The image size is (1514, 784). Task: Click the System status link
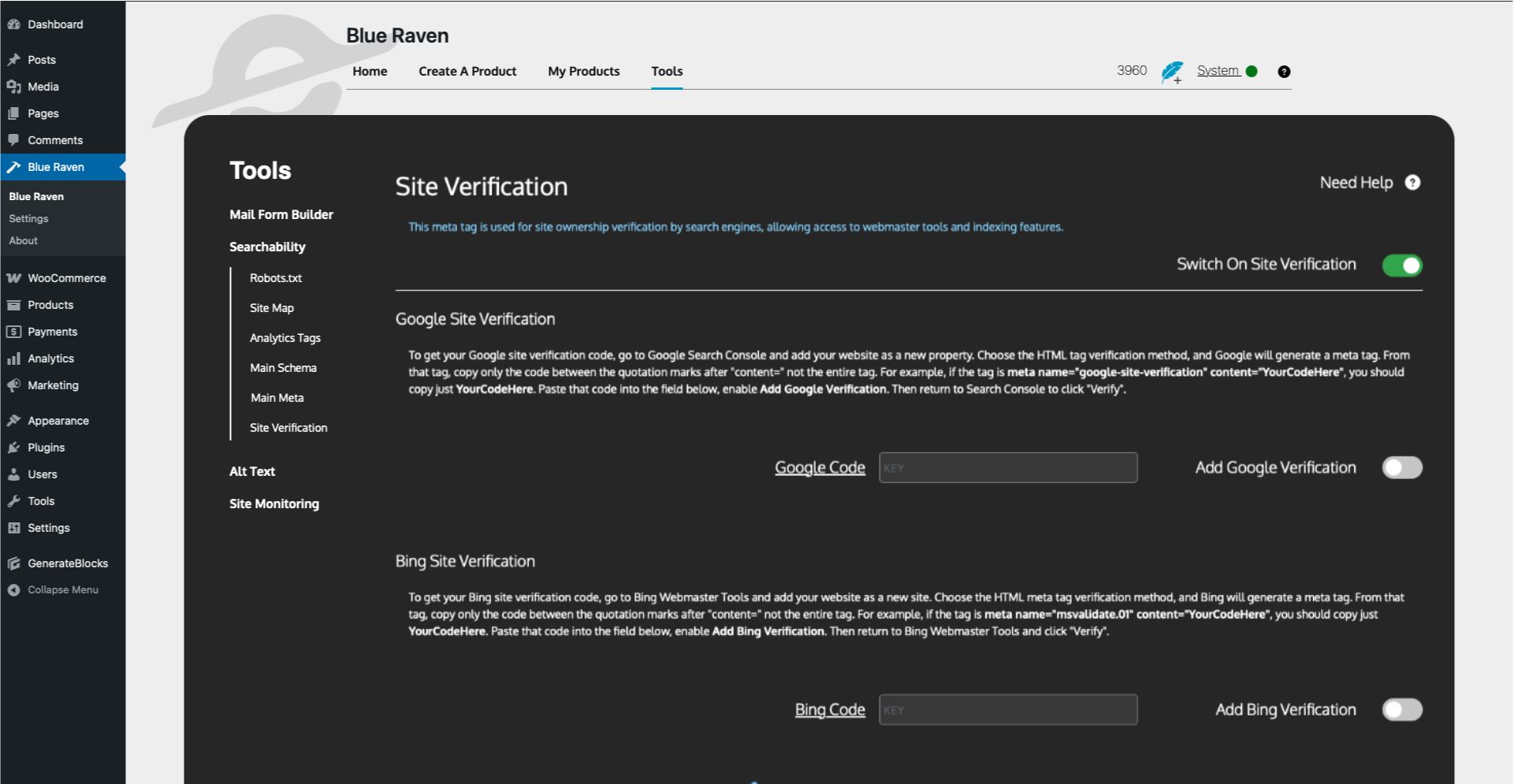click(1218, 71)
